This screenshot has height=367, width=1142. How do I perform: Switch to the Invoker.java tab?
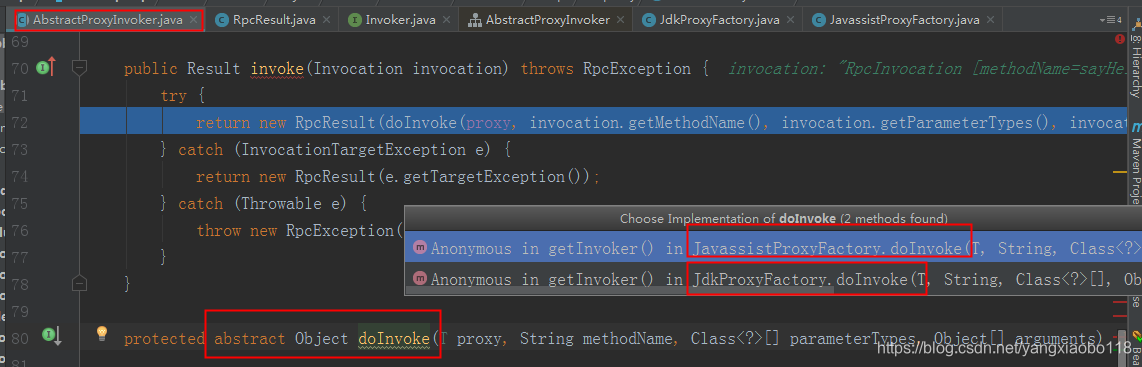[398, 20]
